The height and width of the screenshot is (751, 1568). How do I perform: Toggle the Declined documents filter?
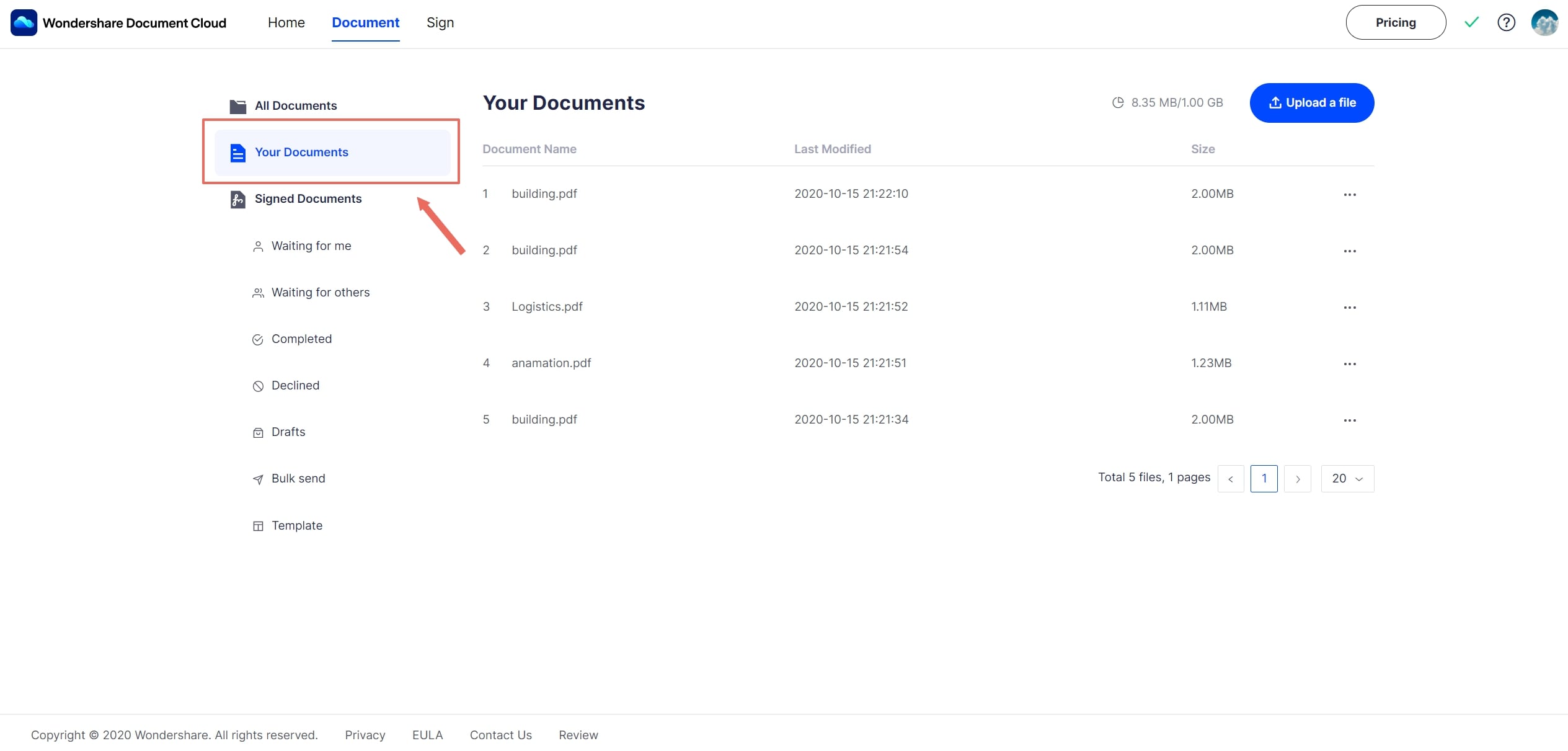point(296,384)
